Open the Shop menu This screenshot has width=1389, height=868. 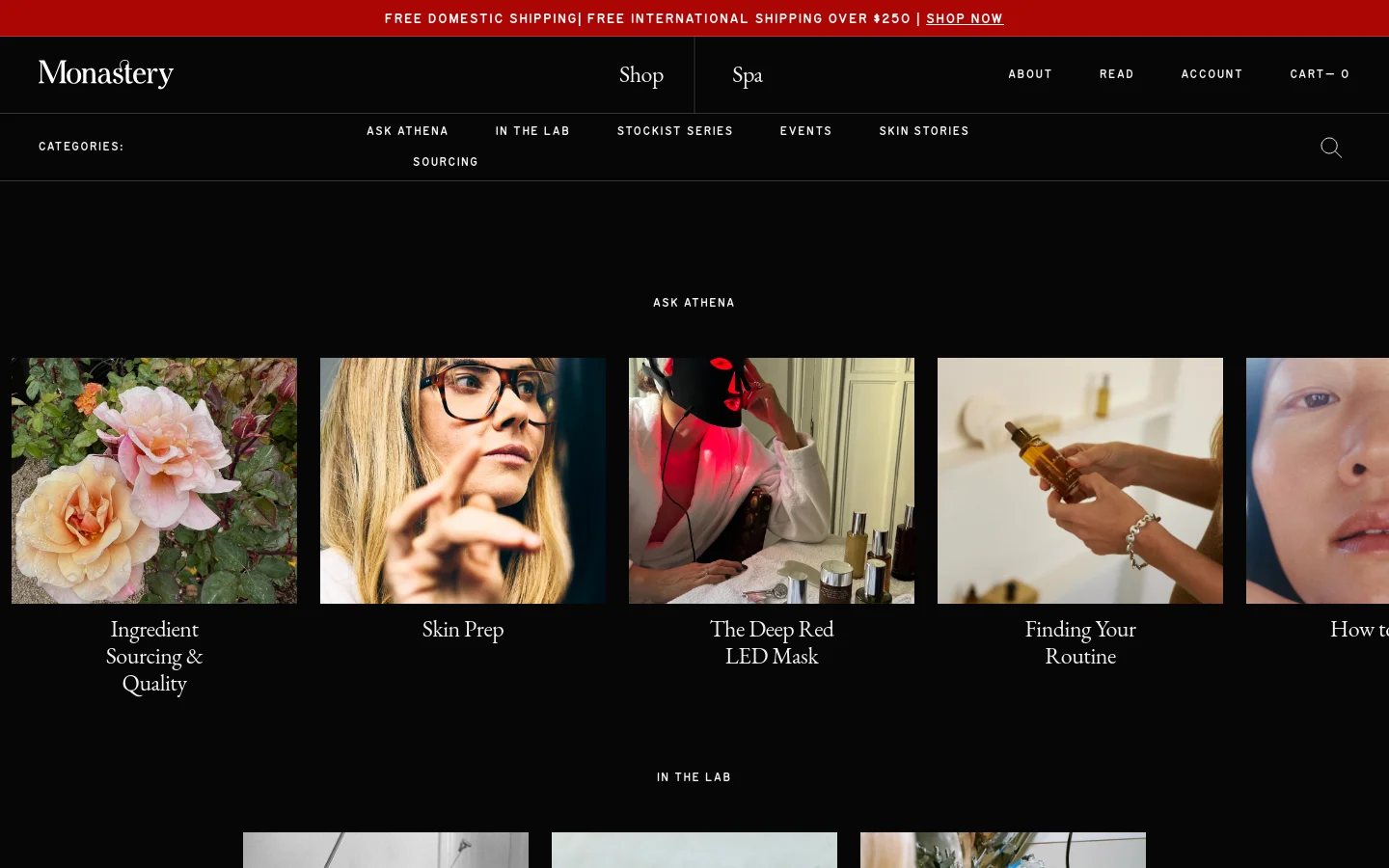[x=641, y=74]
